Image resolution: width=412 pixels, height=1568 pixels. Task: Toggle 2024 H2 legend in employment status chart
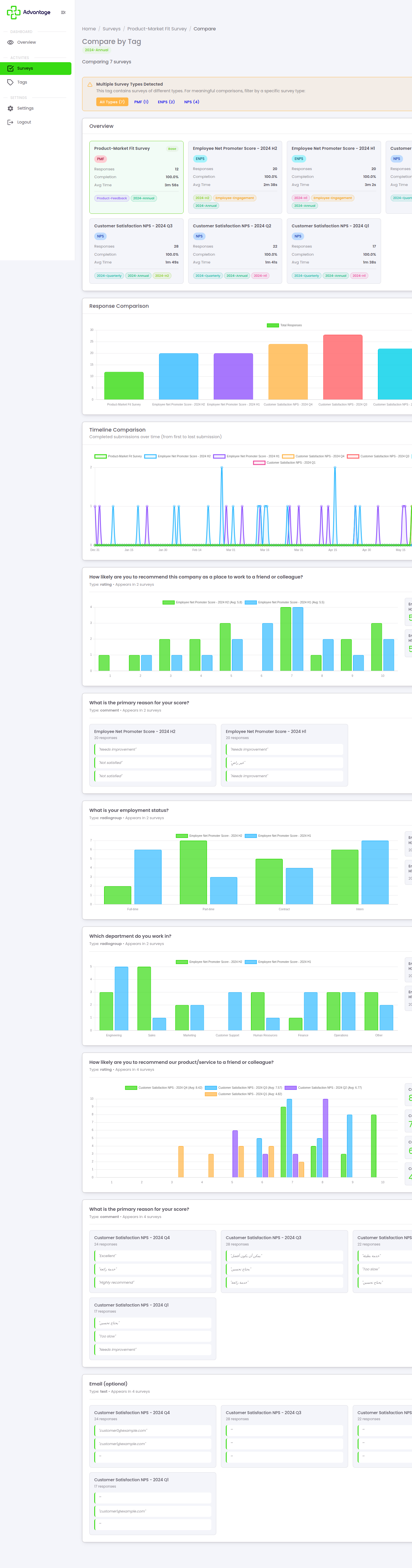point(209,836)
